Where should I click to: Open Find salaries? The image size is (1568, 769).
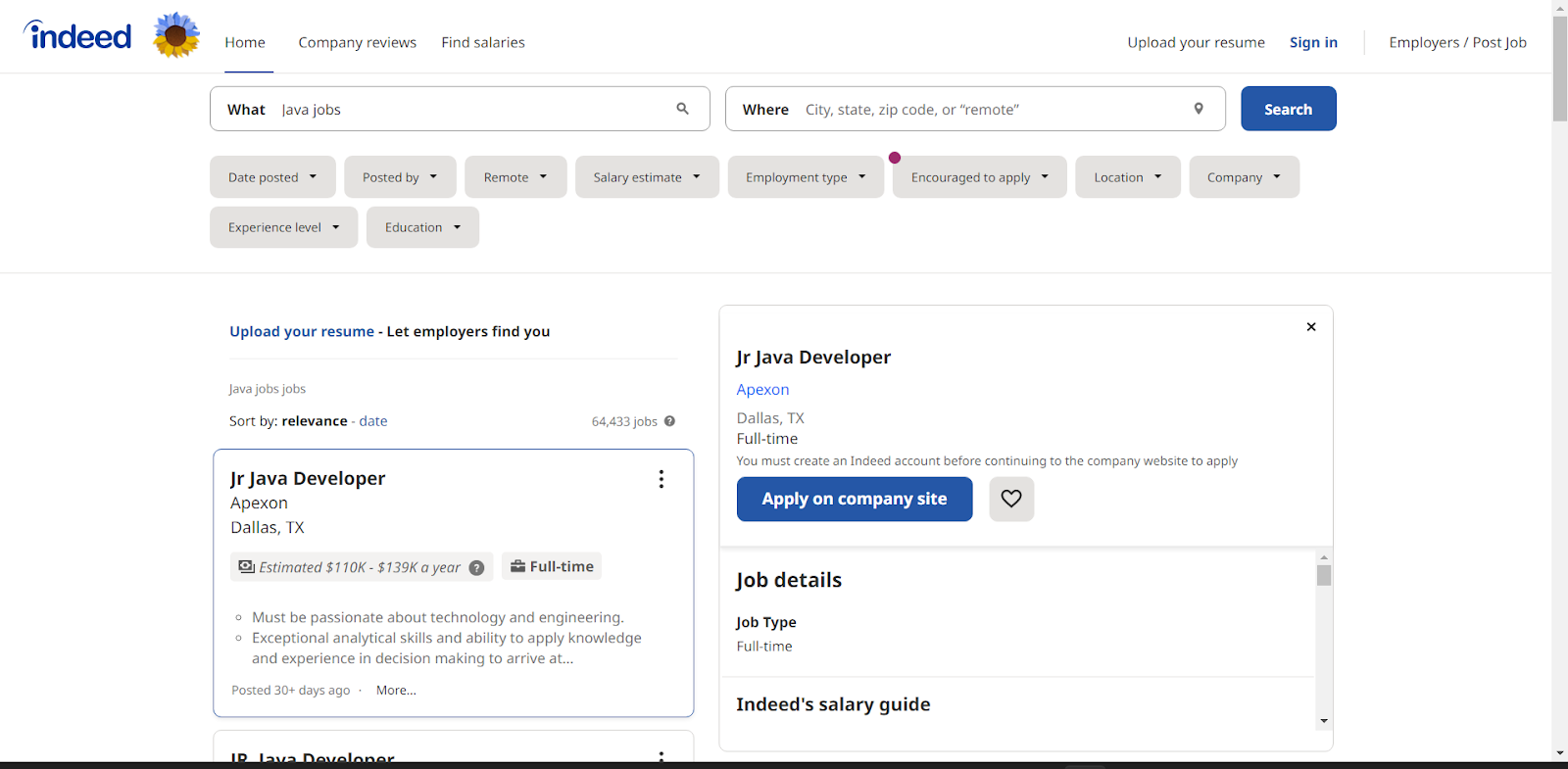[483, 42]
